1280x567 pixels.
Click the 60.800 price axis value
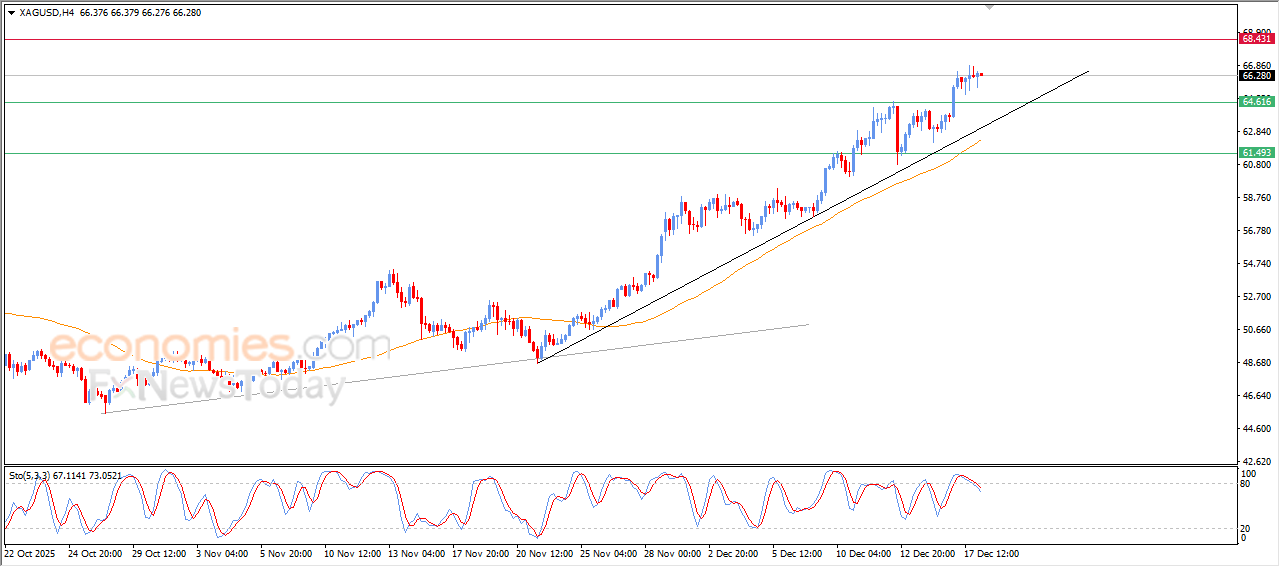pos(1256,164)
